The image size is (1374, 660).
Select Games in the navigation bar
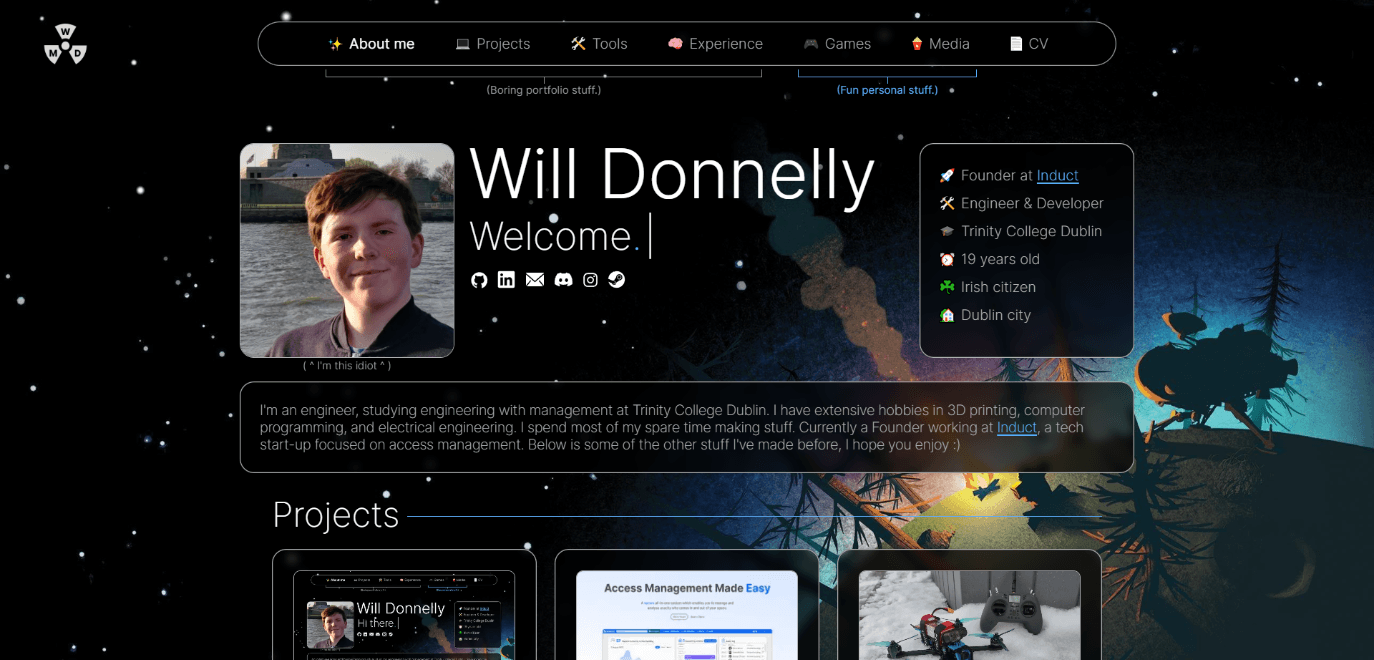pyautogui.click(x=837, y=44)
